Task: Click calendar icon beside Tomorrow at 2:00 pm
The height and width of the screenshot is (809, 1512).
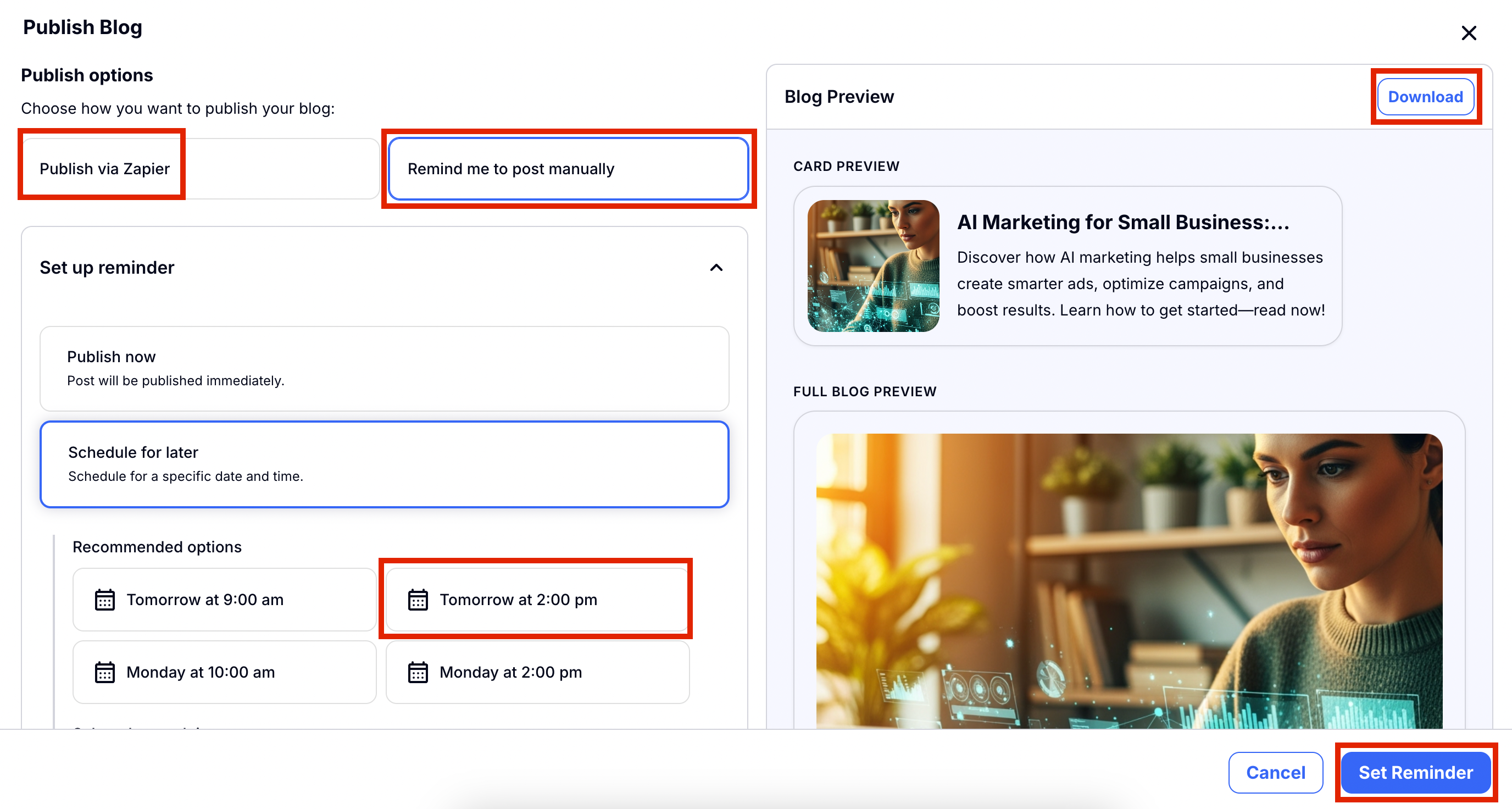Action: click(x=418, y=600)
